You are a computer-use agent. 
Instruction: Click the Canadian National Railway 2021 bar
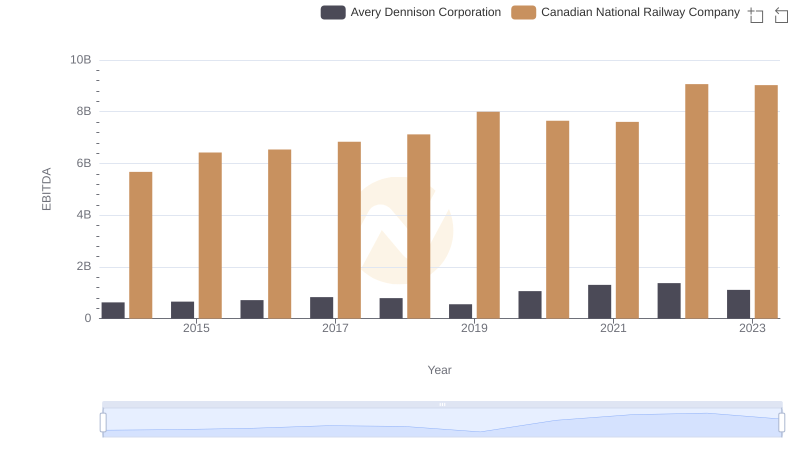(x=627, y=220)
